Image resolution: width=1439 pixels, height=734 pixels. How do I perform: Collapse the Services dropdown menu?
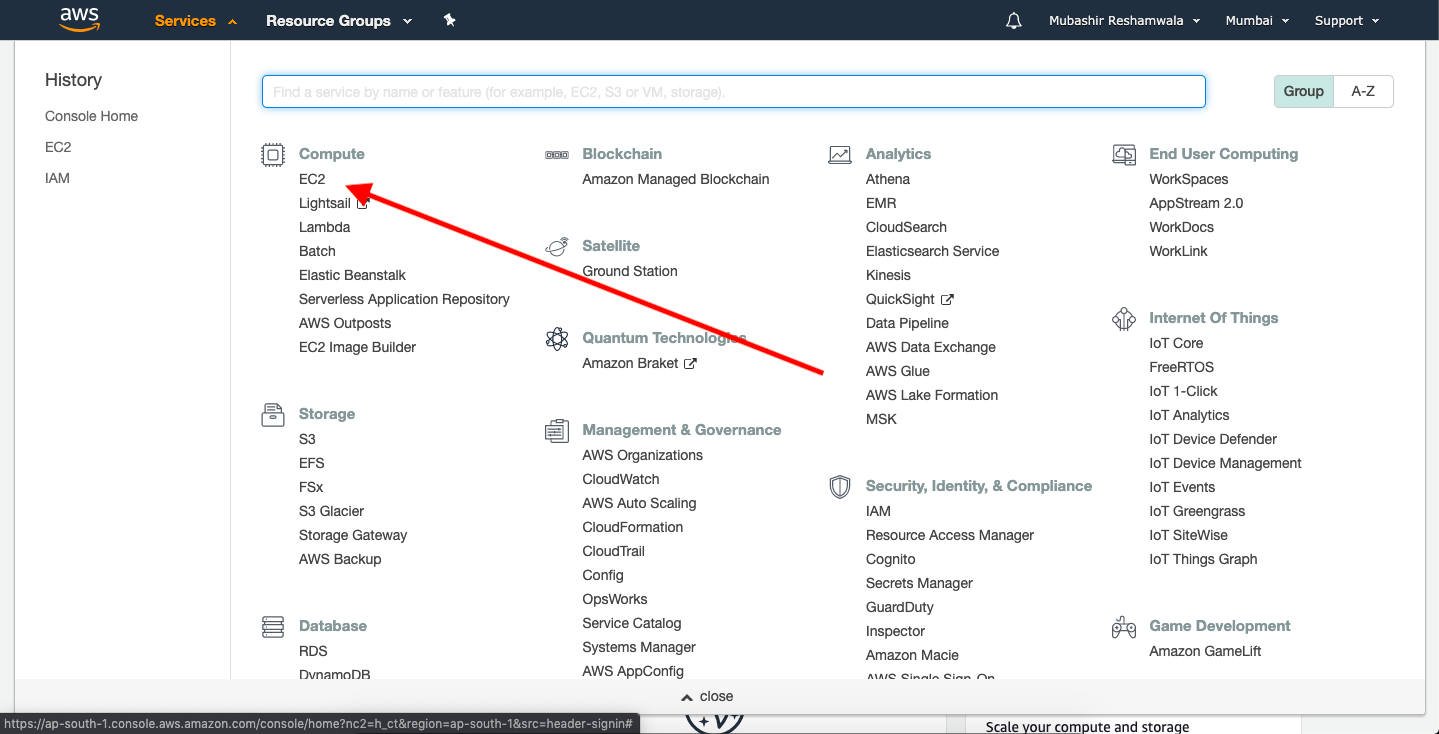click(x=196, y=21)
